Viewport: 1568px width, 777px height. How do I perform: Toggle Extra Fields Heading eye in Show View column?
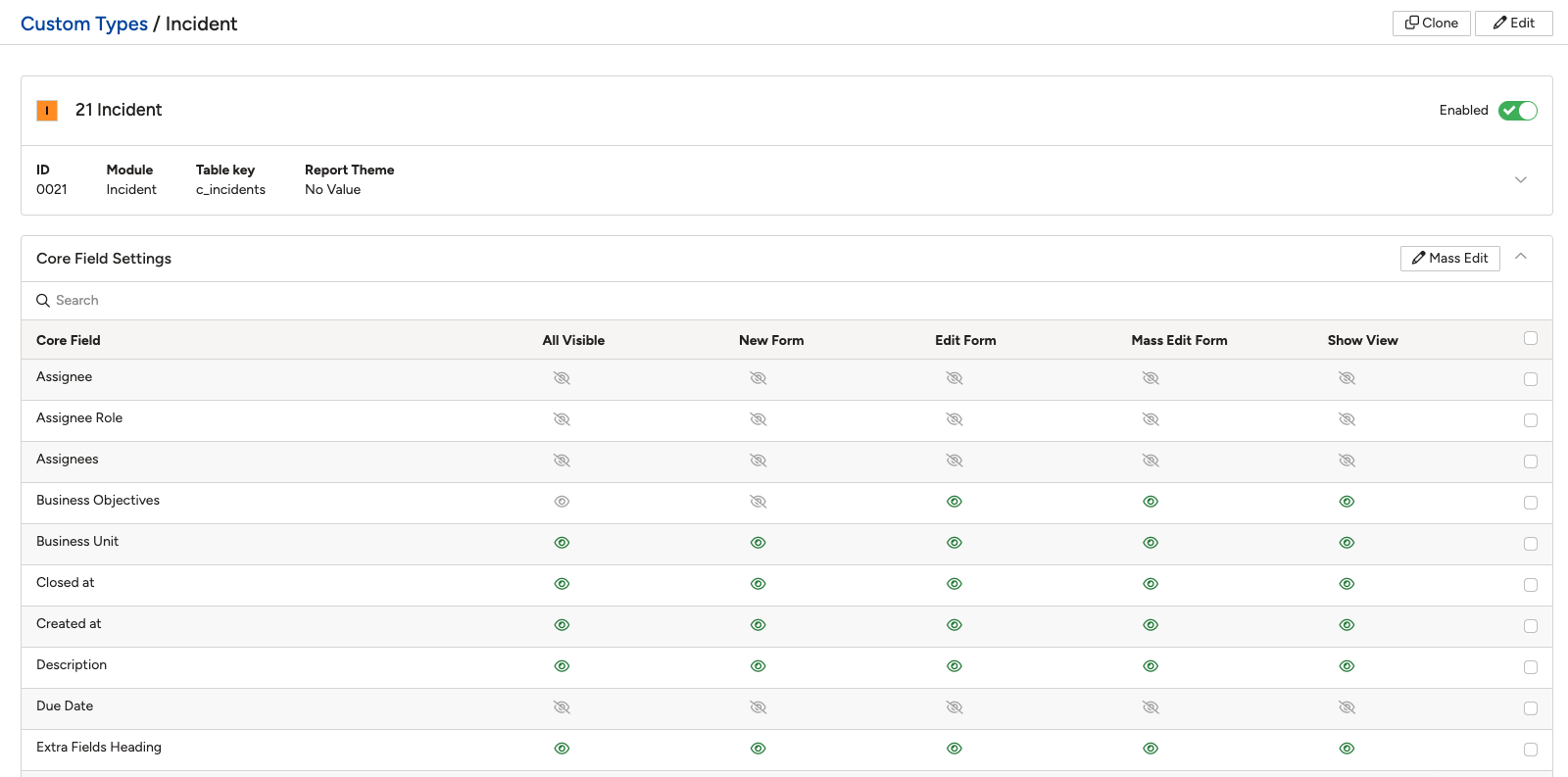1347,749
